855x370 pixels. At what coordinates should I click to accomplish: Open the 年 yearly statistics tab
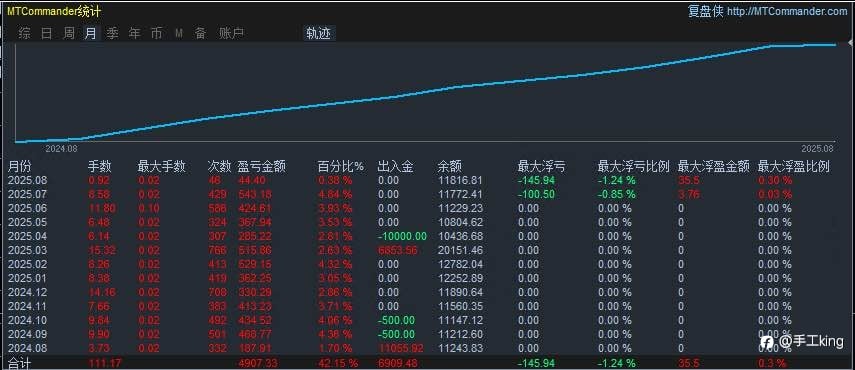click(x=135, y=34)
